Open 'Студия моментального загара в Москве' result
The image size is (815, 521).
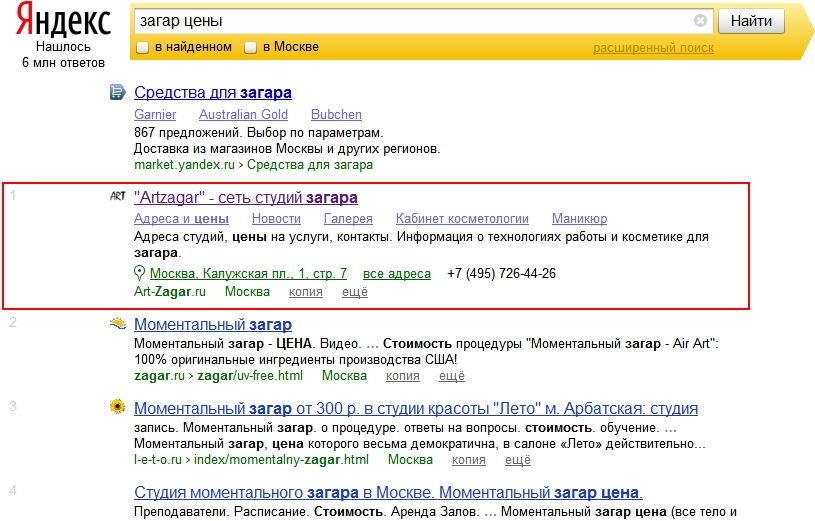(x=388, y=492)
